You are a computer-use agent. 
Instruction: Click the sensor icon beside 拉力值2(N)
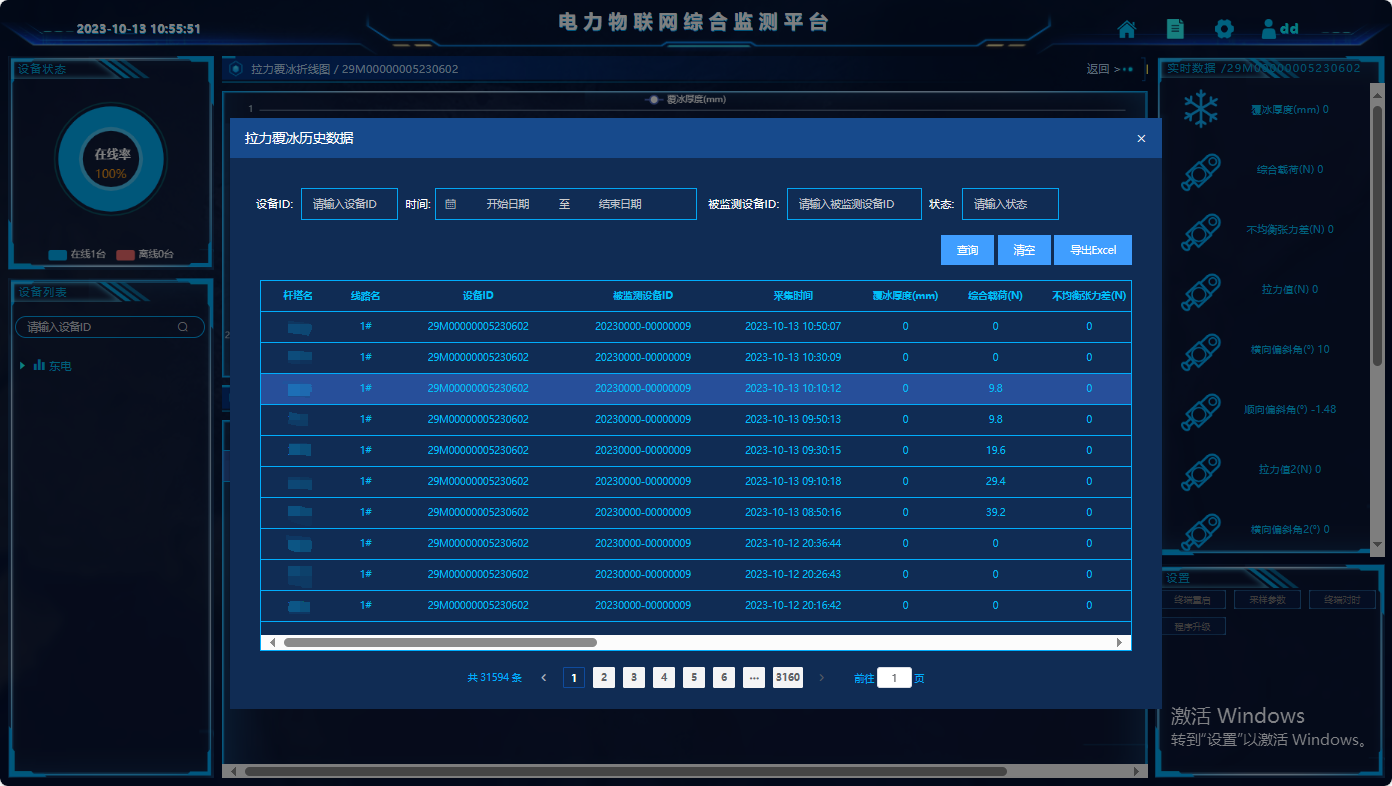(1200, 470)
